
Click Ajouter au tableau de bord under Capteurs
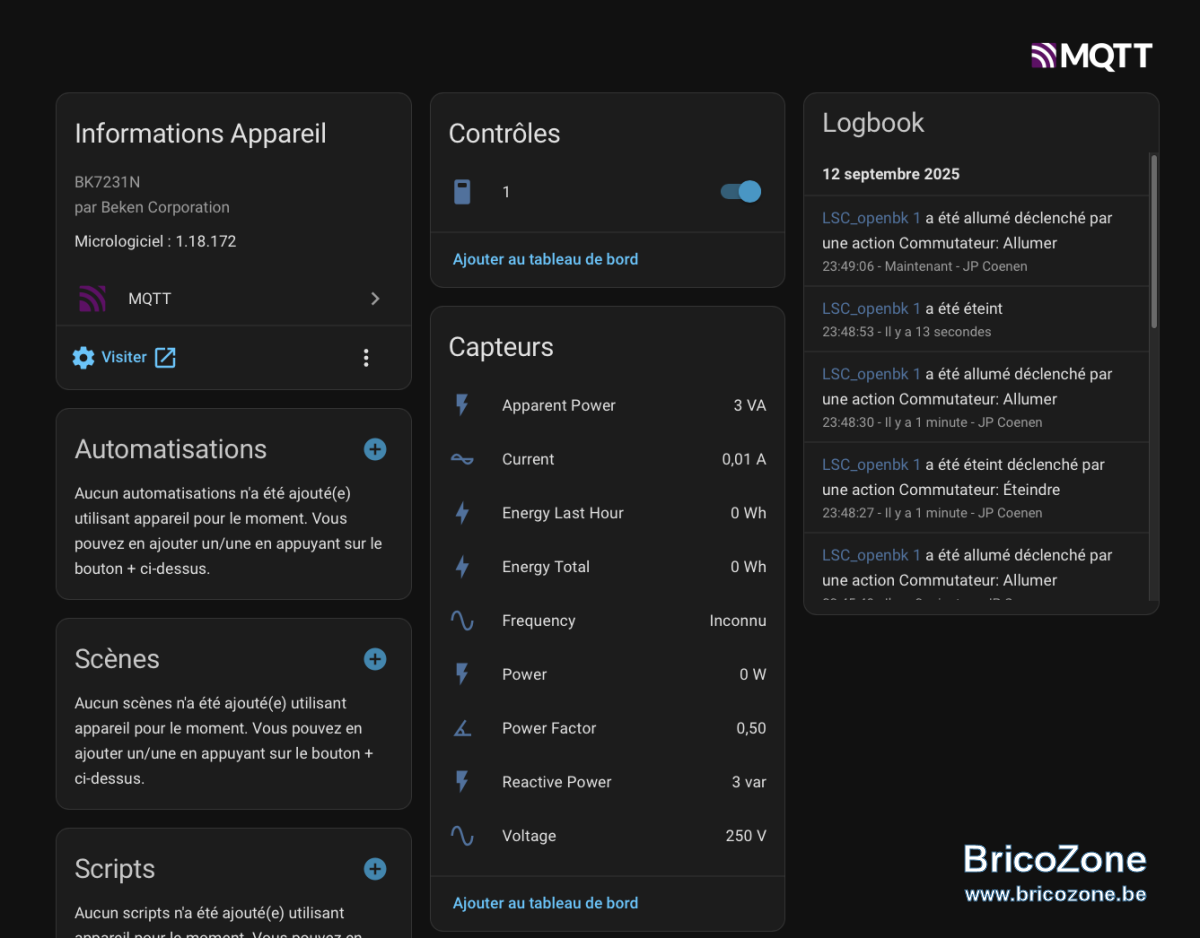click(545, 903)
